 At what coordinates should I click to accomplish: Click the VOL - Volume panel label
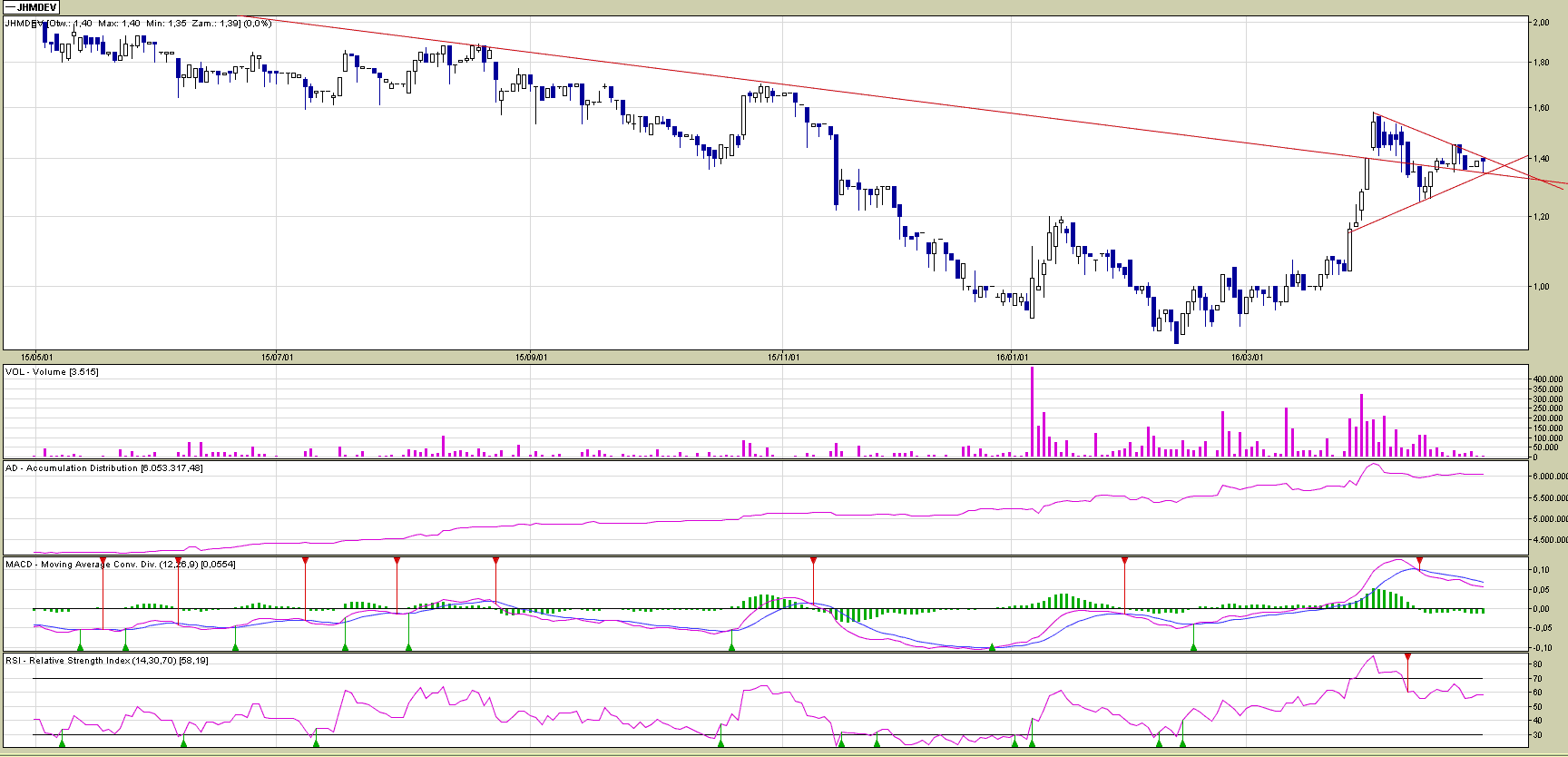[x=52, y=372]
